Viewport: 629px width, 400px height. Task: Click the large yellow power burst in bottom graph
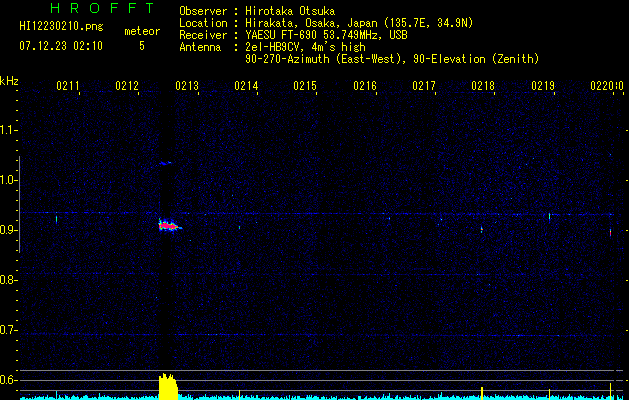point(168,386)
